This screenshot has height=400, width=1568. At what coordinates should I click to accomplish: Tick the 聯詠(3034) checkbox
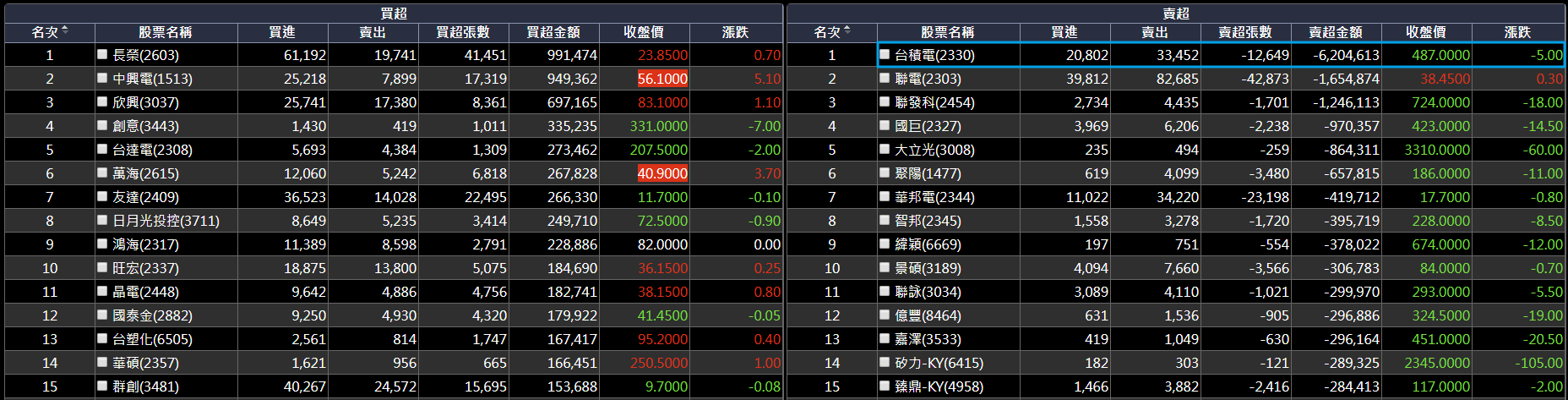point(885,291)
